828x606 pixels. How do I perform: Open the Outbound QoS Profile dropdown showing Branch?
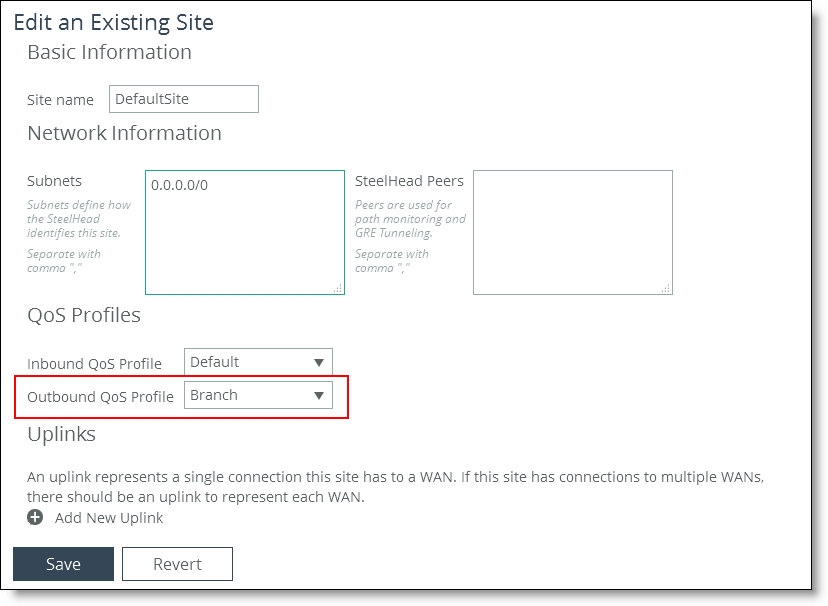click(258, 395)
